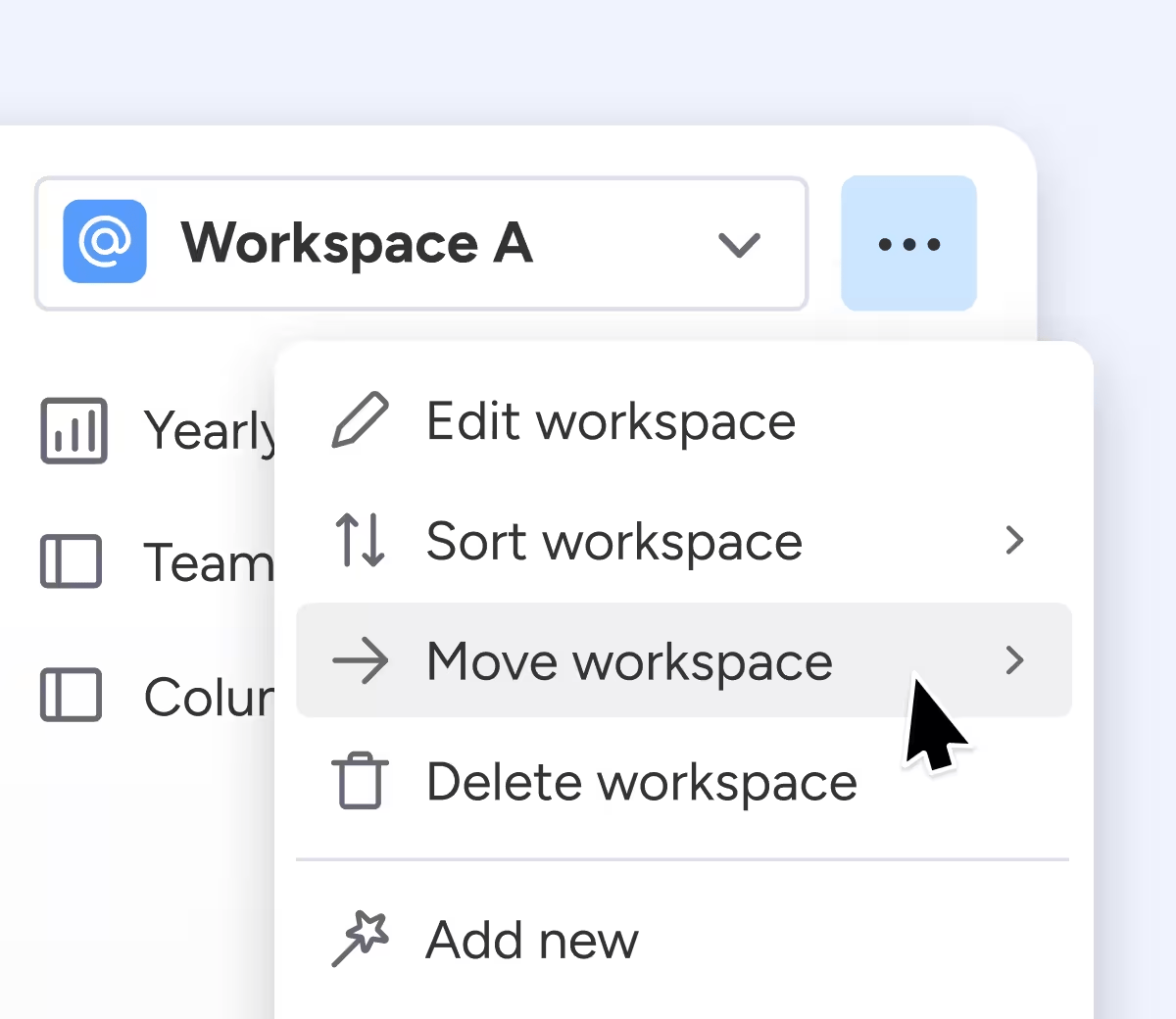The width and height of the screenshot is (1176, 1019).
Task: Open the Workspace A selector dropdown
Action: (421, 243)
